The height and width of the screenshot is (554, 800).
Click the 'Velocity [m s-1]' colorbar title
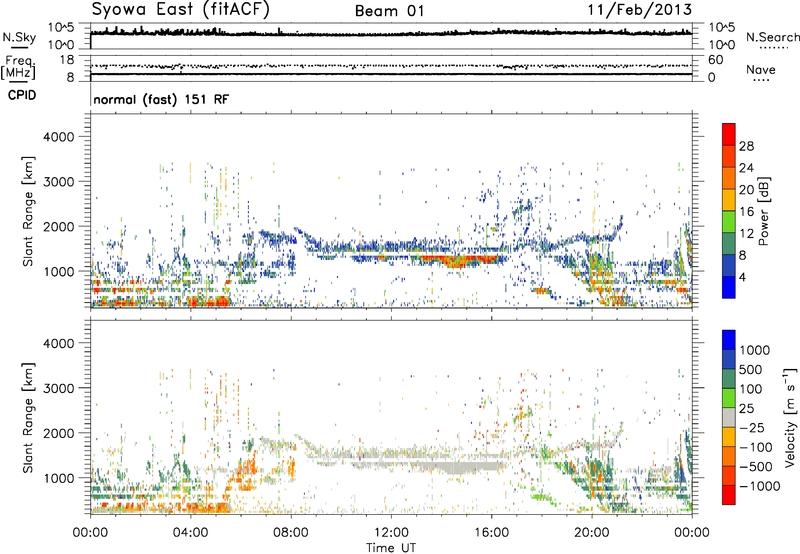[x=790, y=417]
